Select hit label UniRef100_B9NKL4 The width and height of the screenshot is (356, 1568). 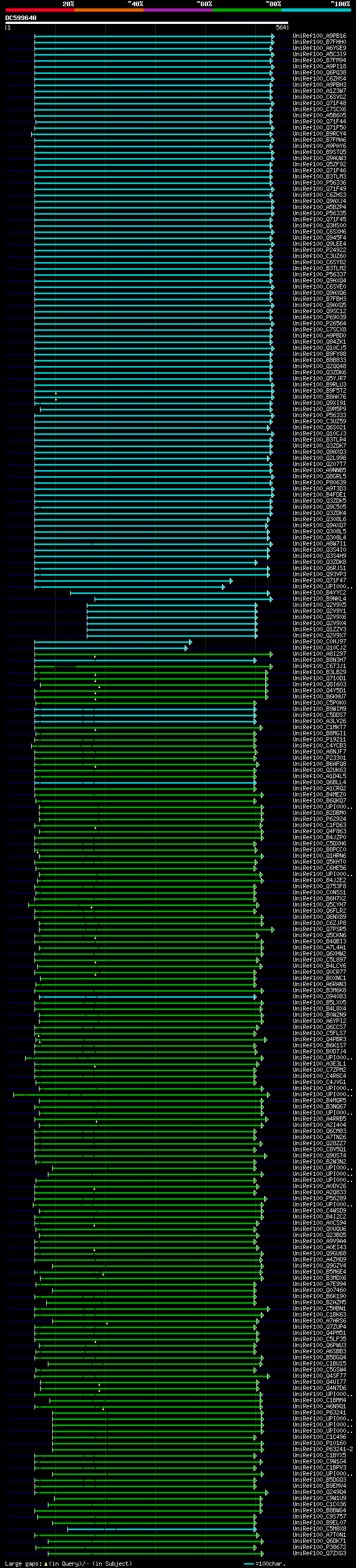[319, 598]
